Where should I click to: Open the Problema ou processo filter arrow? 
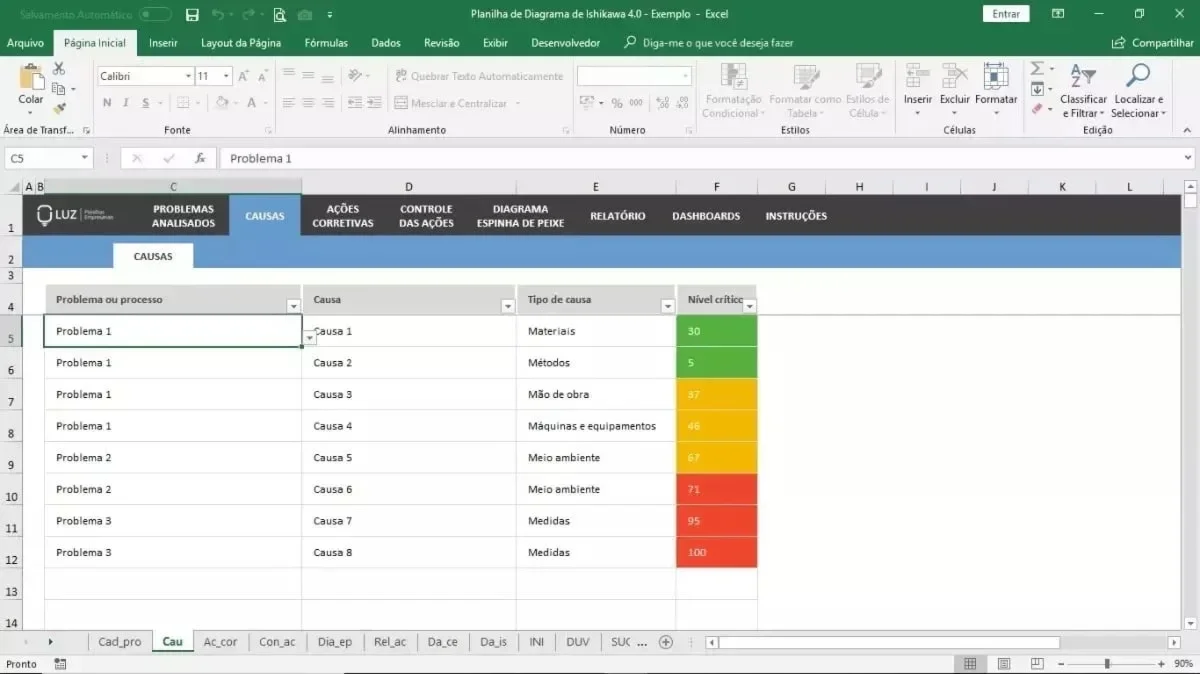293,307
